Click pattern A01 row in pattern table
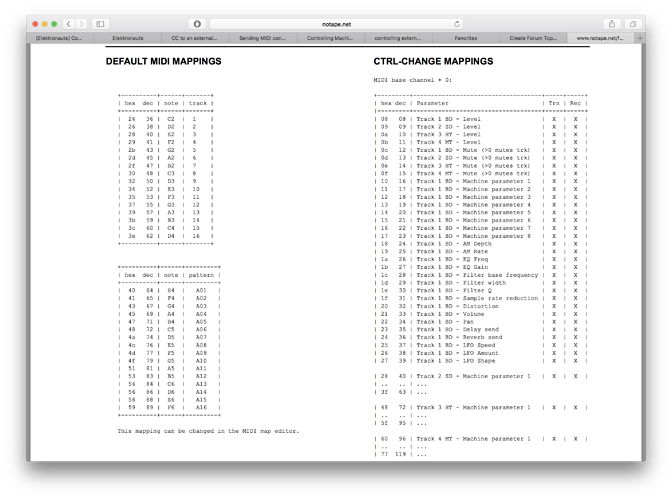This screenshot has height=499, width=672. 169,291
